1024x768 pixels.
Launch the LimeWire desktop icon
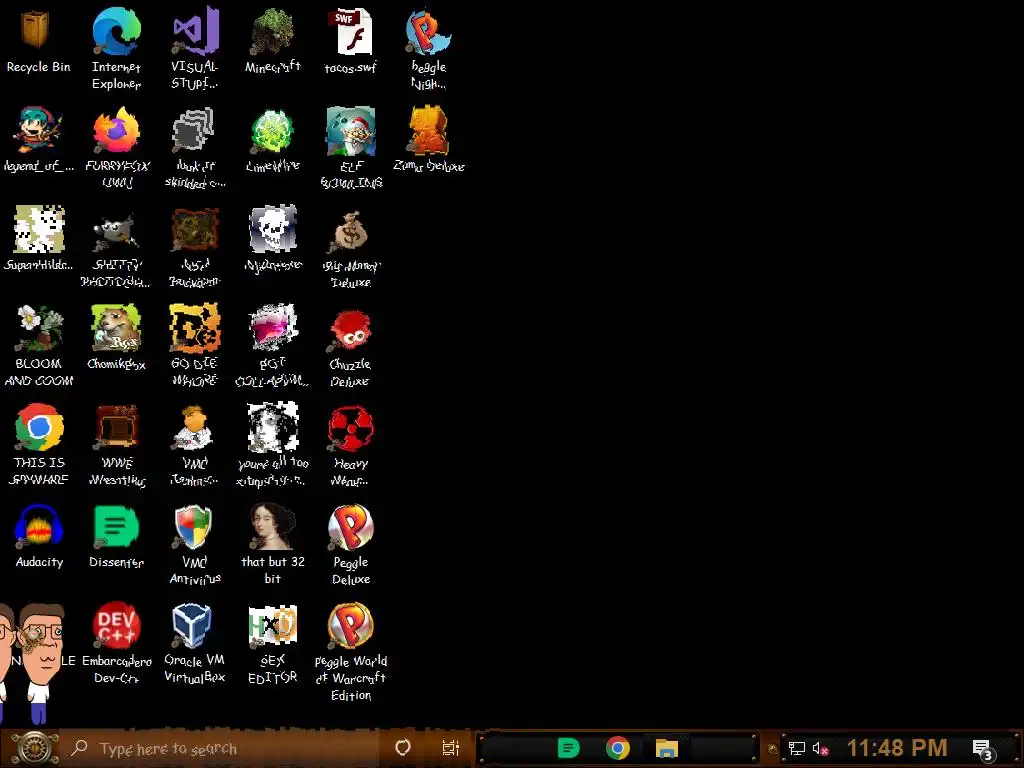[x=273, y=131]
